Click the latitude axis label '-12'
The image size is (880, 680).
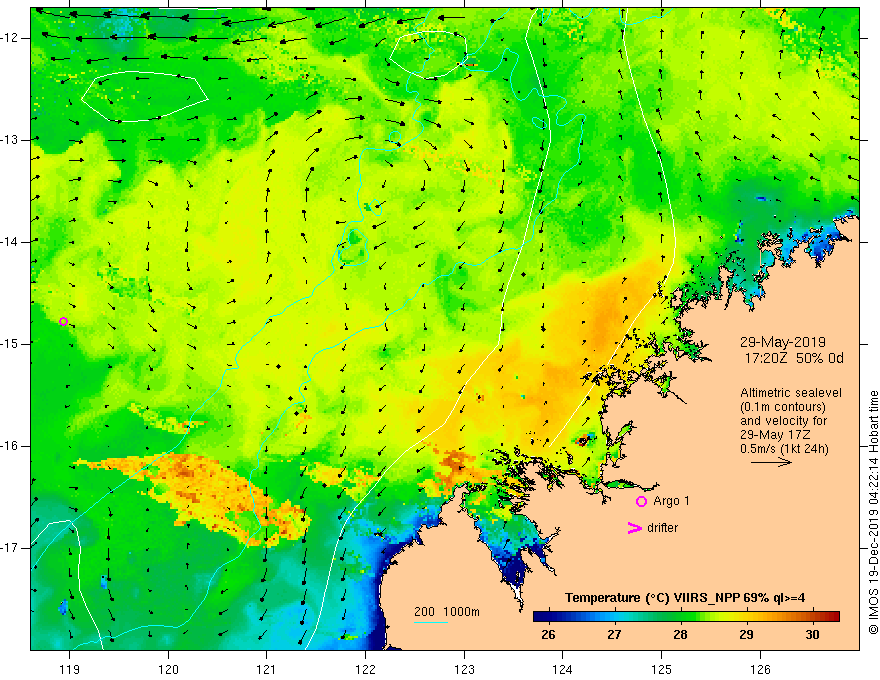(x=10, y=38)
